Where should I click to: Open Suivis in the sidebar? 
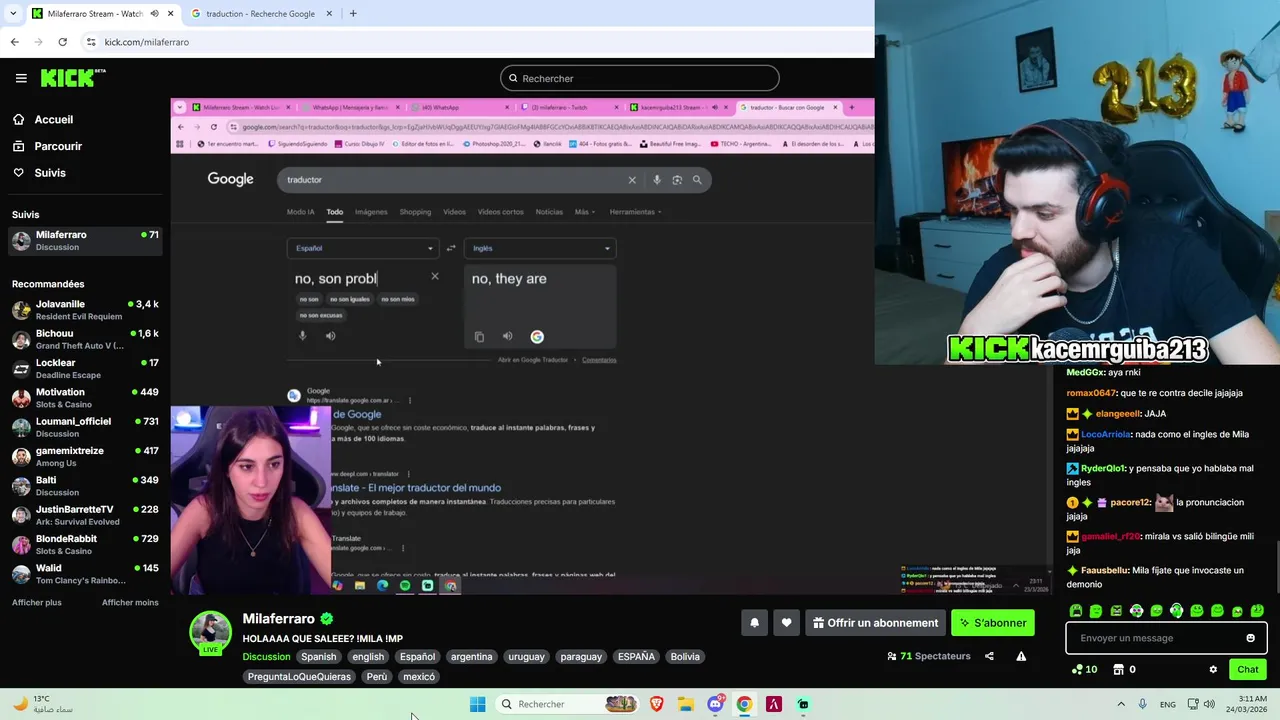pos(50,173)
